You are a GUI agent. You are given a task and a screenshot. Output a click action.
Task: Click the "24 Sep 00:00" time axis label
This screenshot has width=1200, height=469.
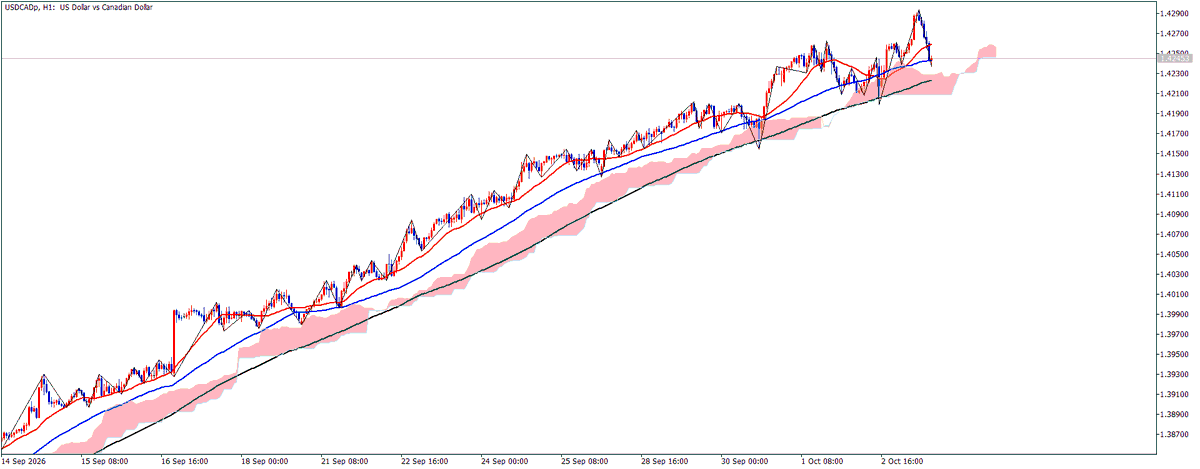pos(504,462)
